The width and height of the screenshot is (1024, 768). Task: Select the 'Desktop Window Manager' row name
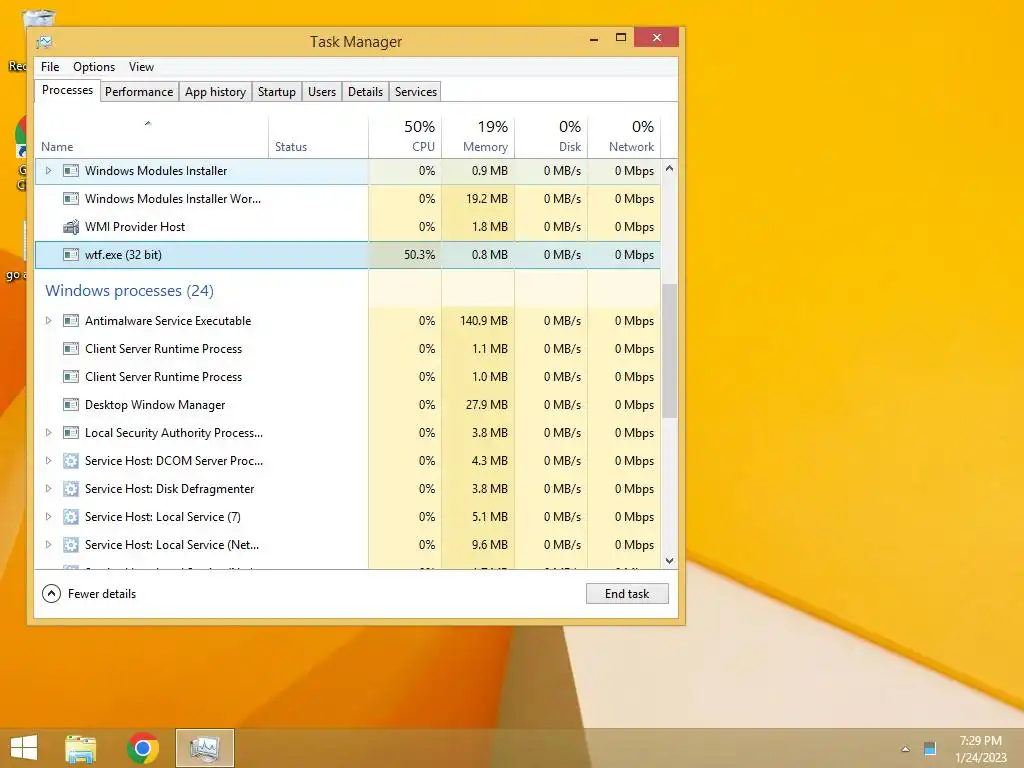155,405
